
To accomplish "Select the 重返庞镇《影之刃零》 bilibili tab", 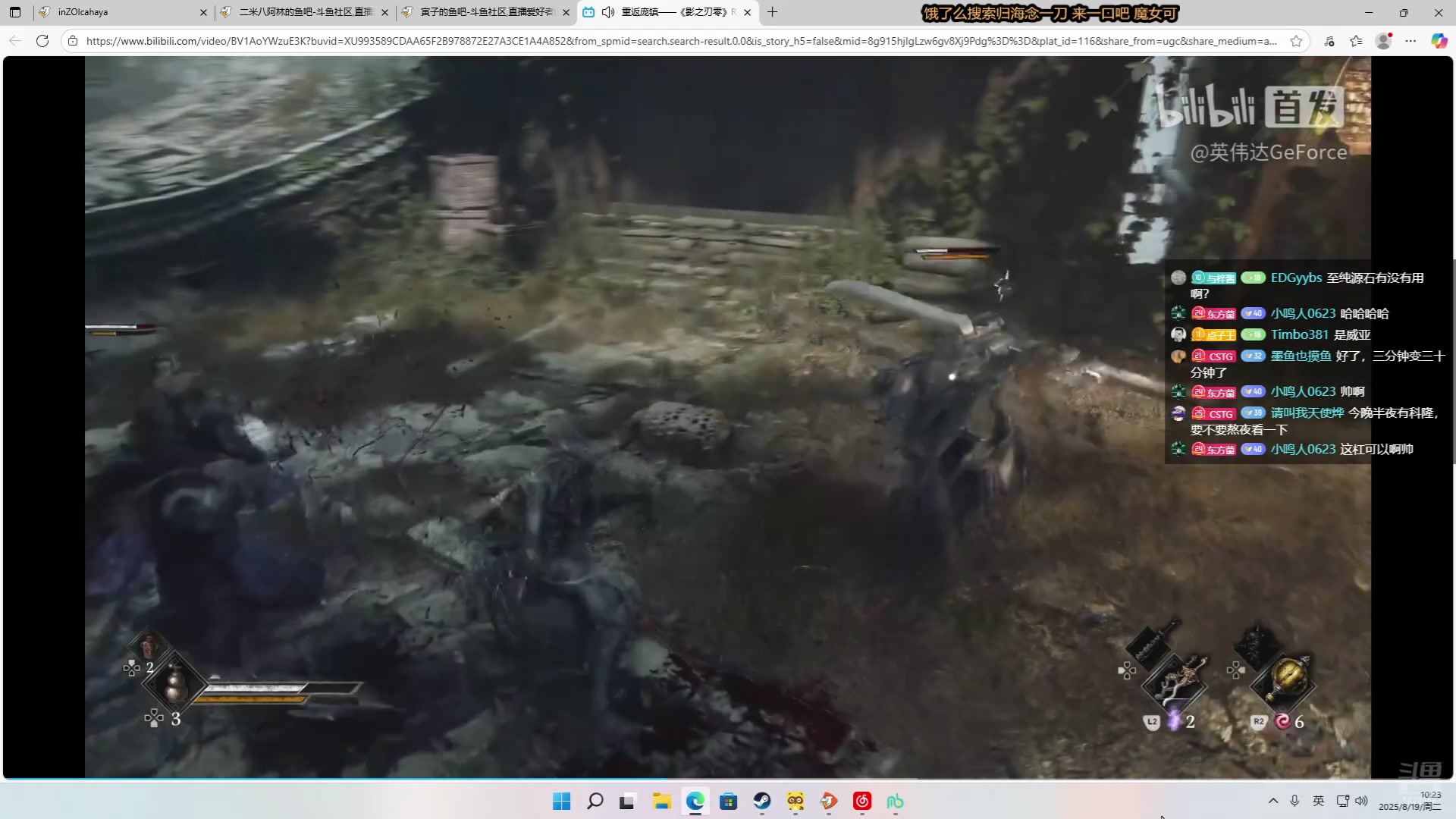I will 667,12.
